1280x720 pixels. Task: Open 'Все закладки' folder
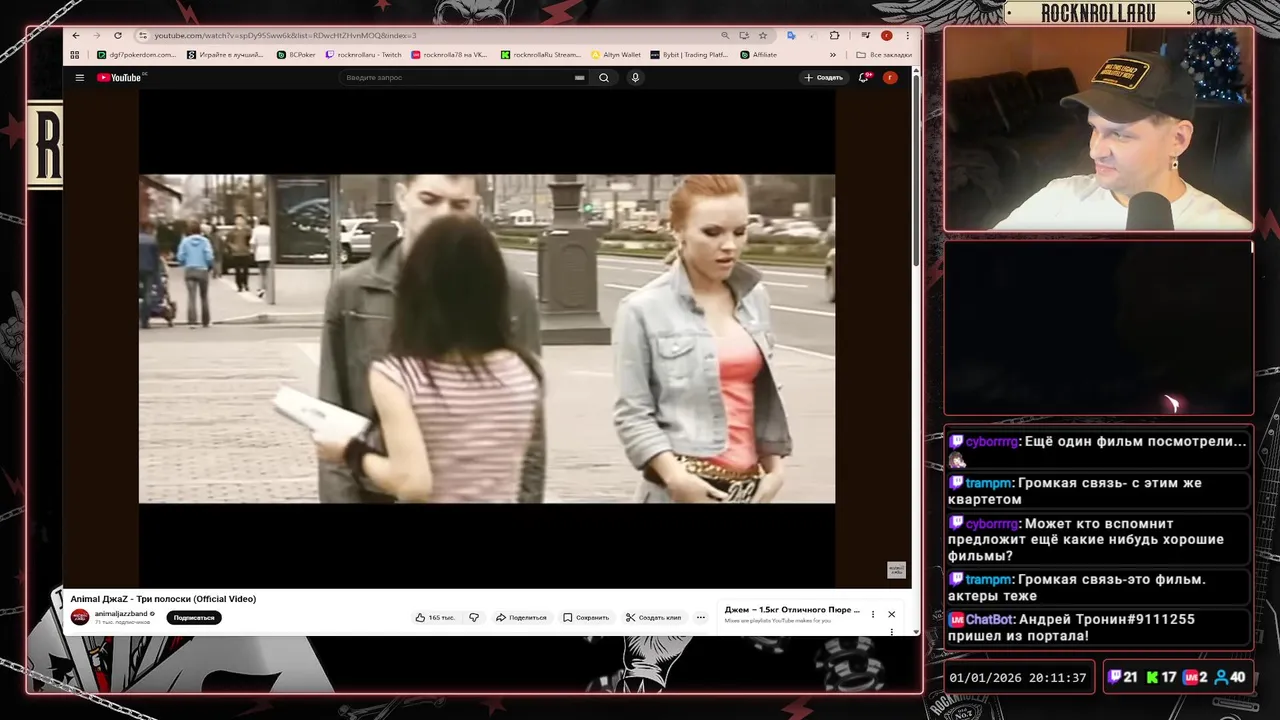(884, 55)
